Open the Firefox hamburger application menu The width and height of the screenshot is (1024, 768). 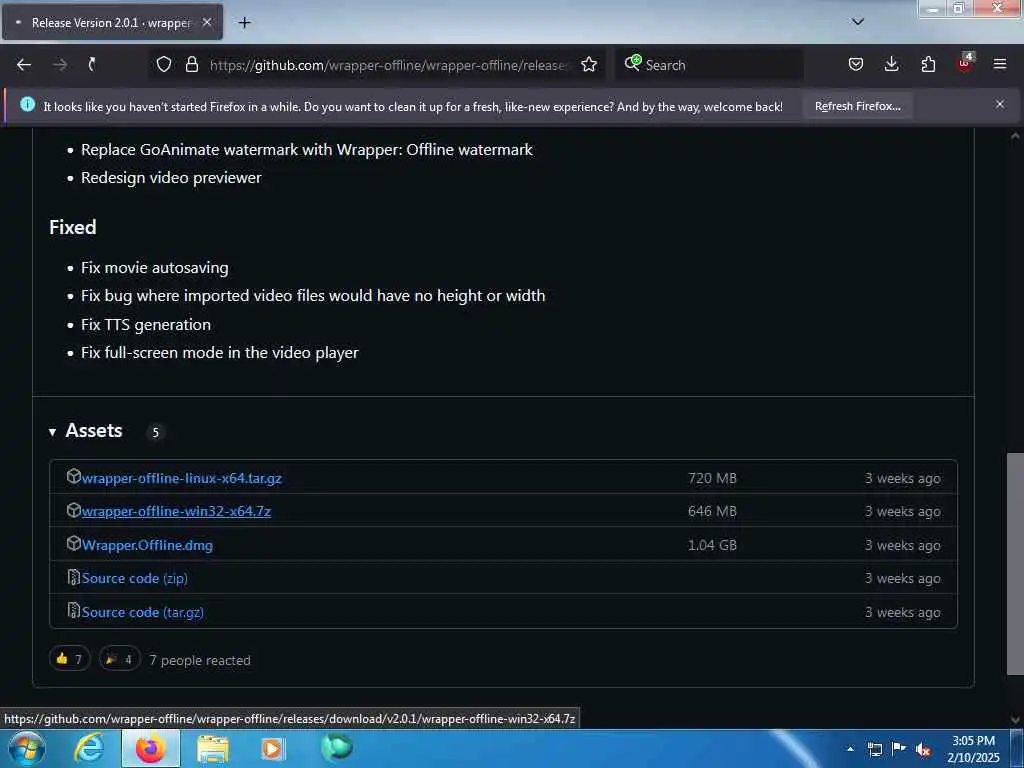[x=1000, y=65]
